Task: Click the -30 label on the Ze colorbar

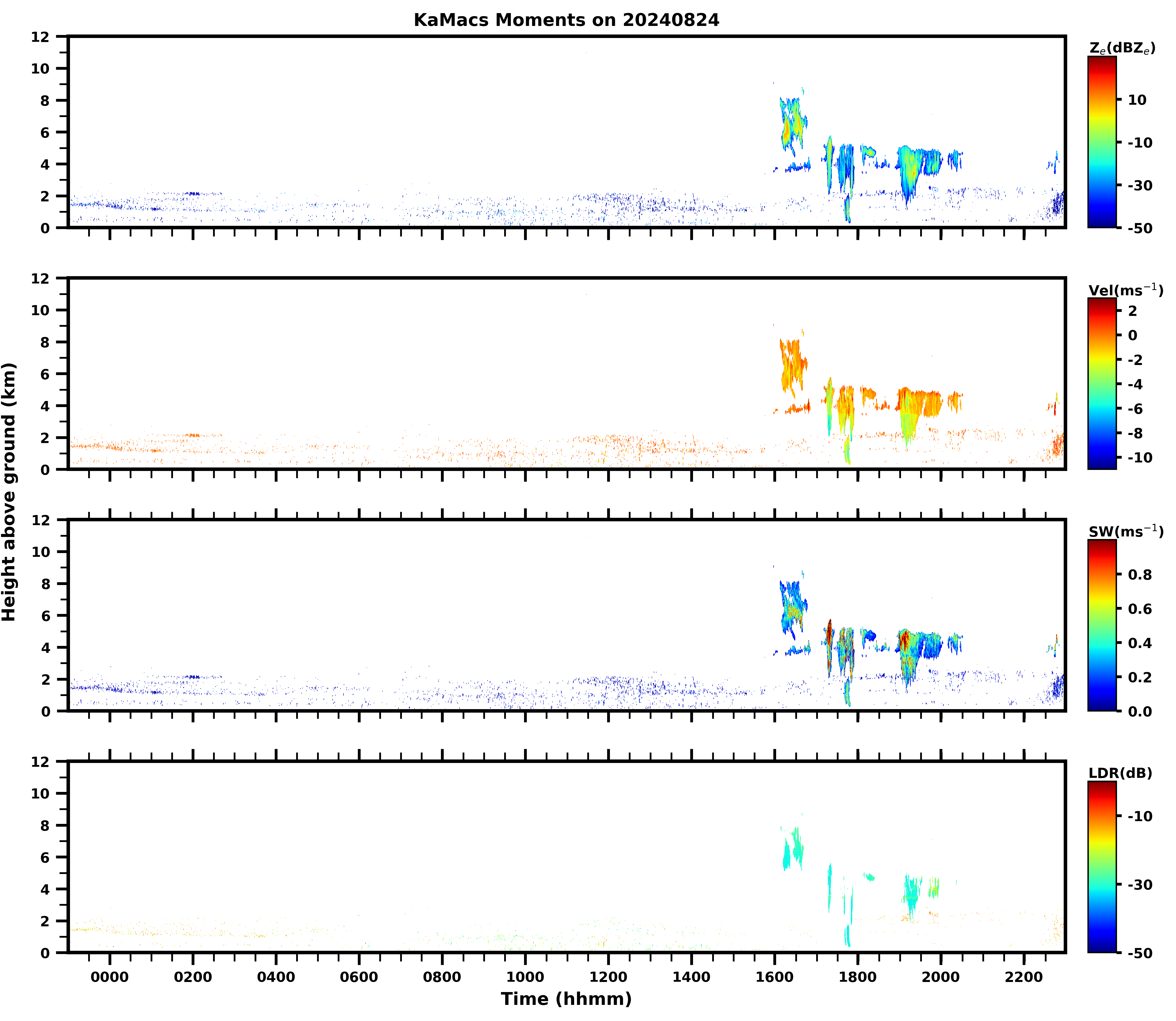Action: [1139, 185]
